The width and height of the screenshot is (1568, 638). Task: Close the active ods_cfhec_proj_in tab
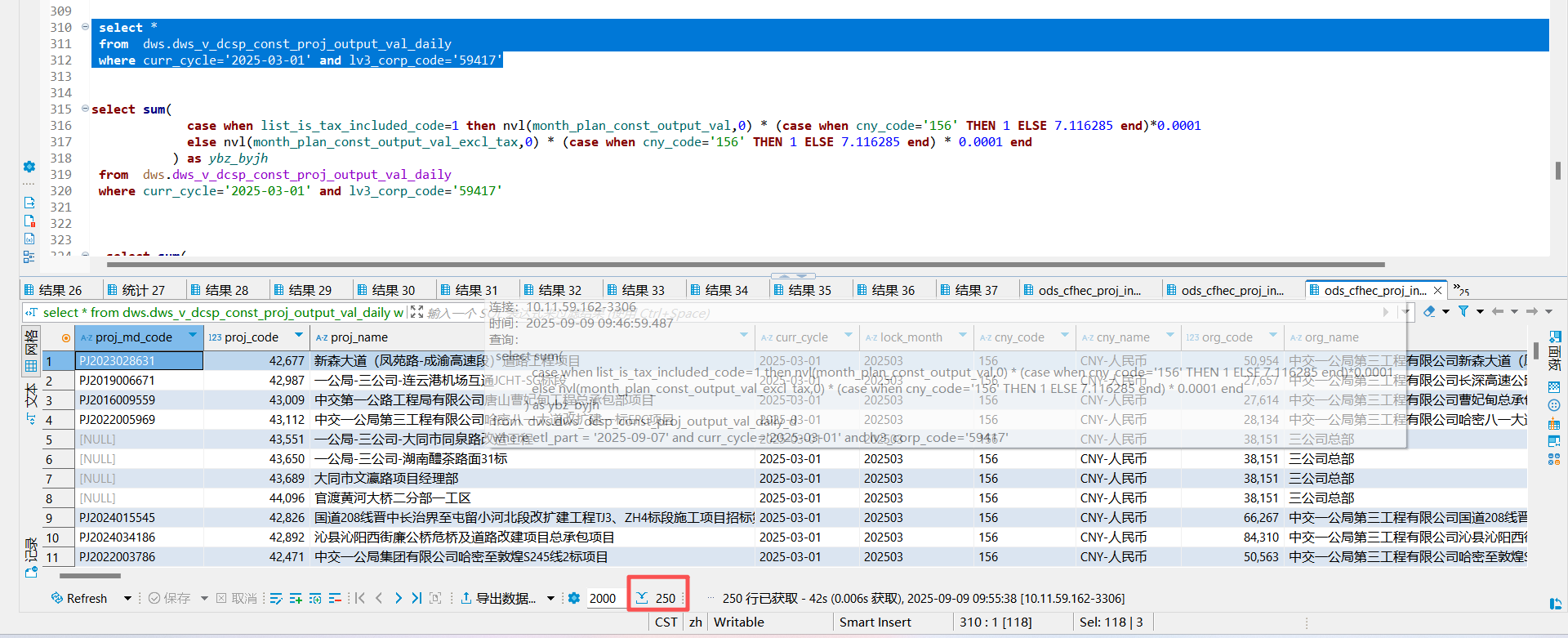1437,290
